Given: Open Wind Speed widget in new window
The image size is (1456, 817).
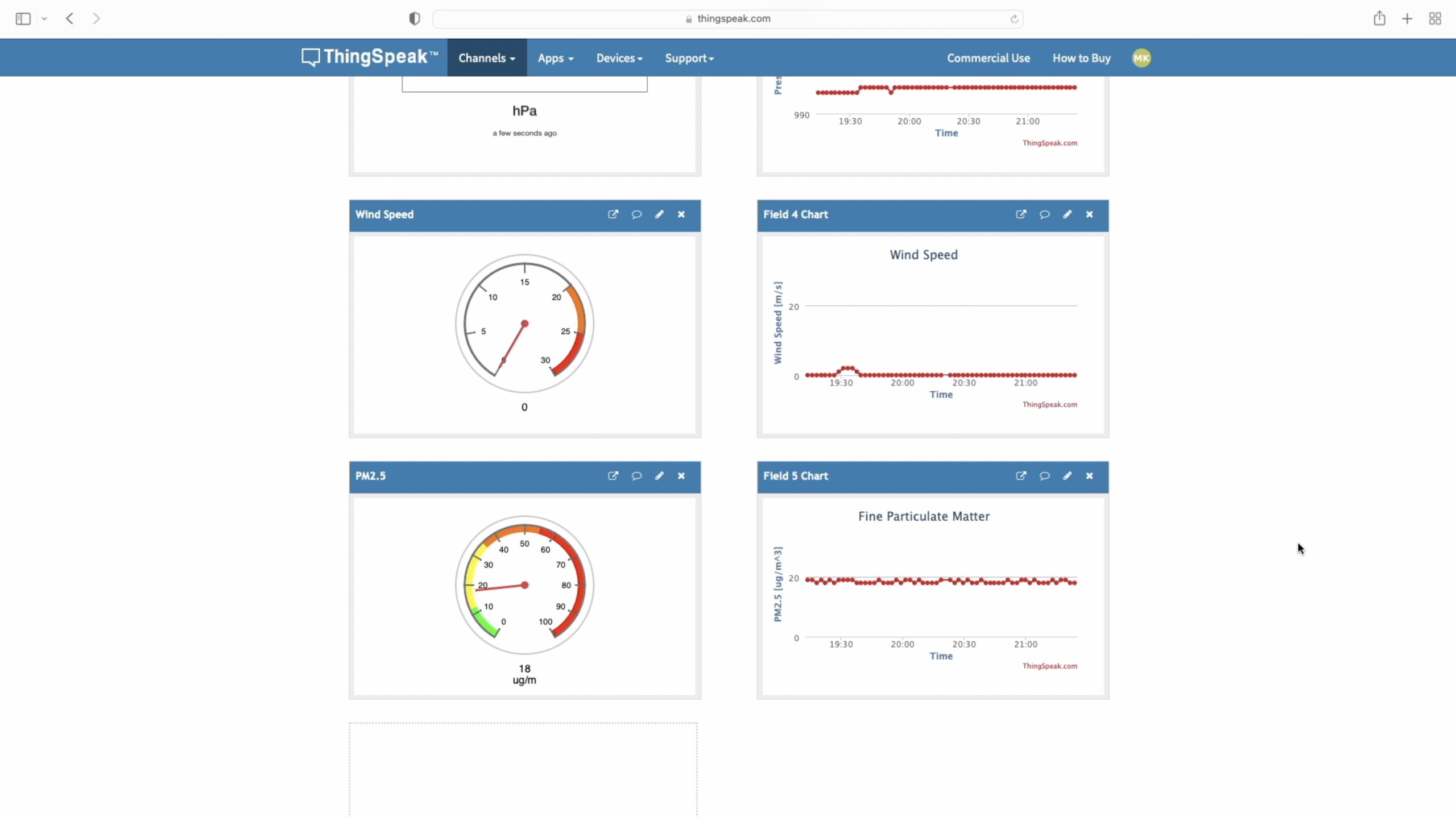Looking at the screenshot, I should coord(613,214).
